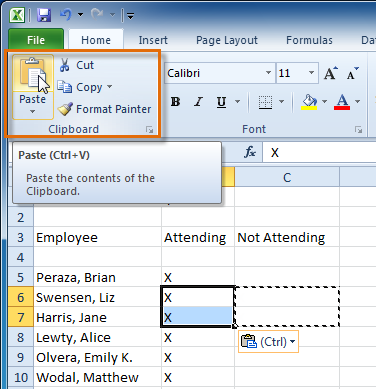Toggle Italic formatting
This screenshot has height=389, width=376.
pyautogui.click(x=199, y=102)
